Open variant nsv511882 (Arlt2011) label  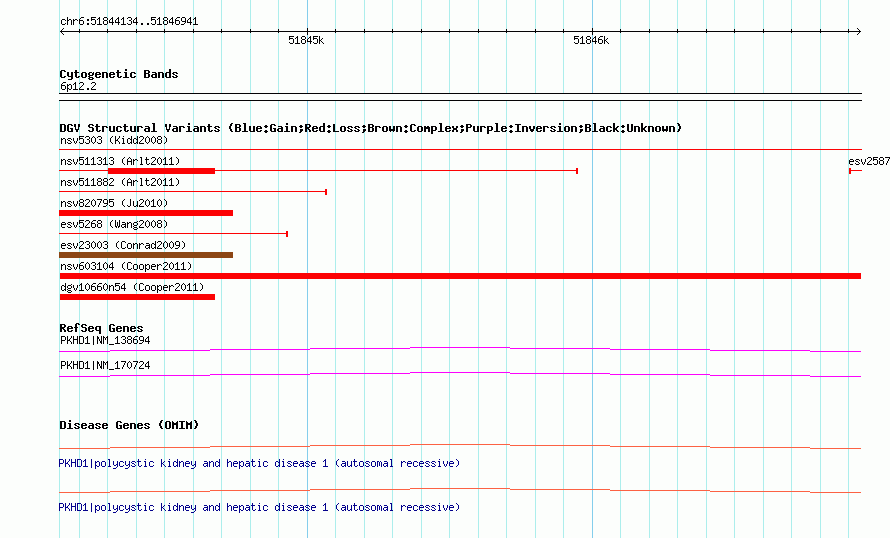pos(120,182)
